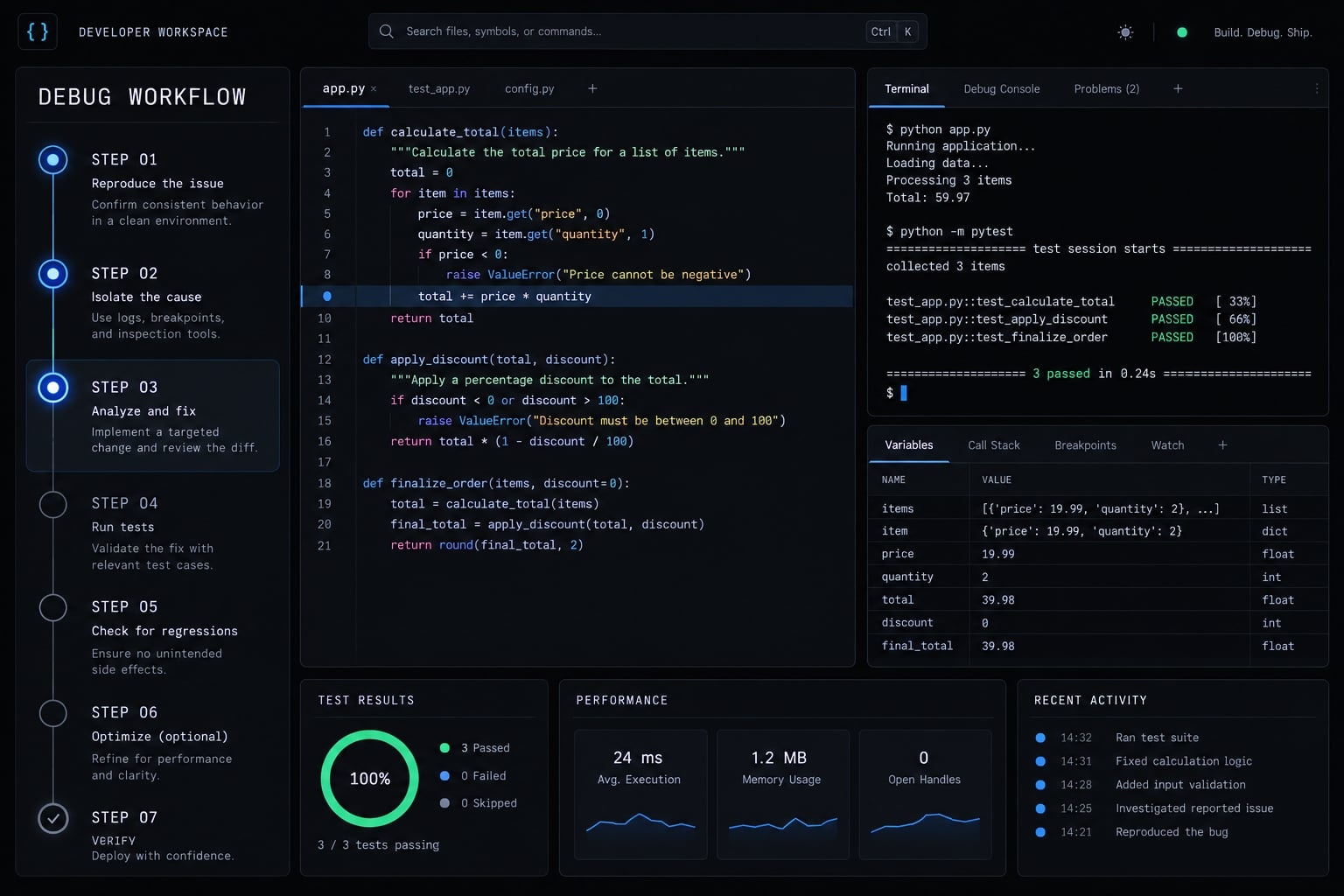The width and height of the screenshot is (1344, 896).
Task: Close the app.py tab
Action: tap(374, 88)
